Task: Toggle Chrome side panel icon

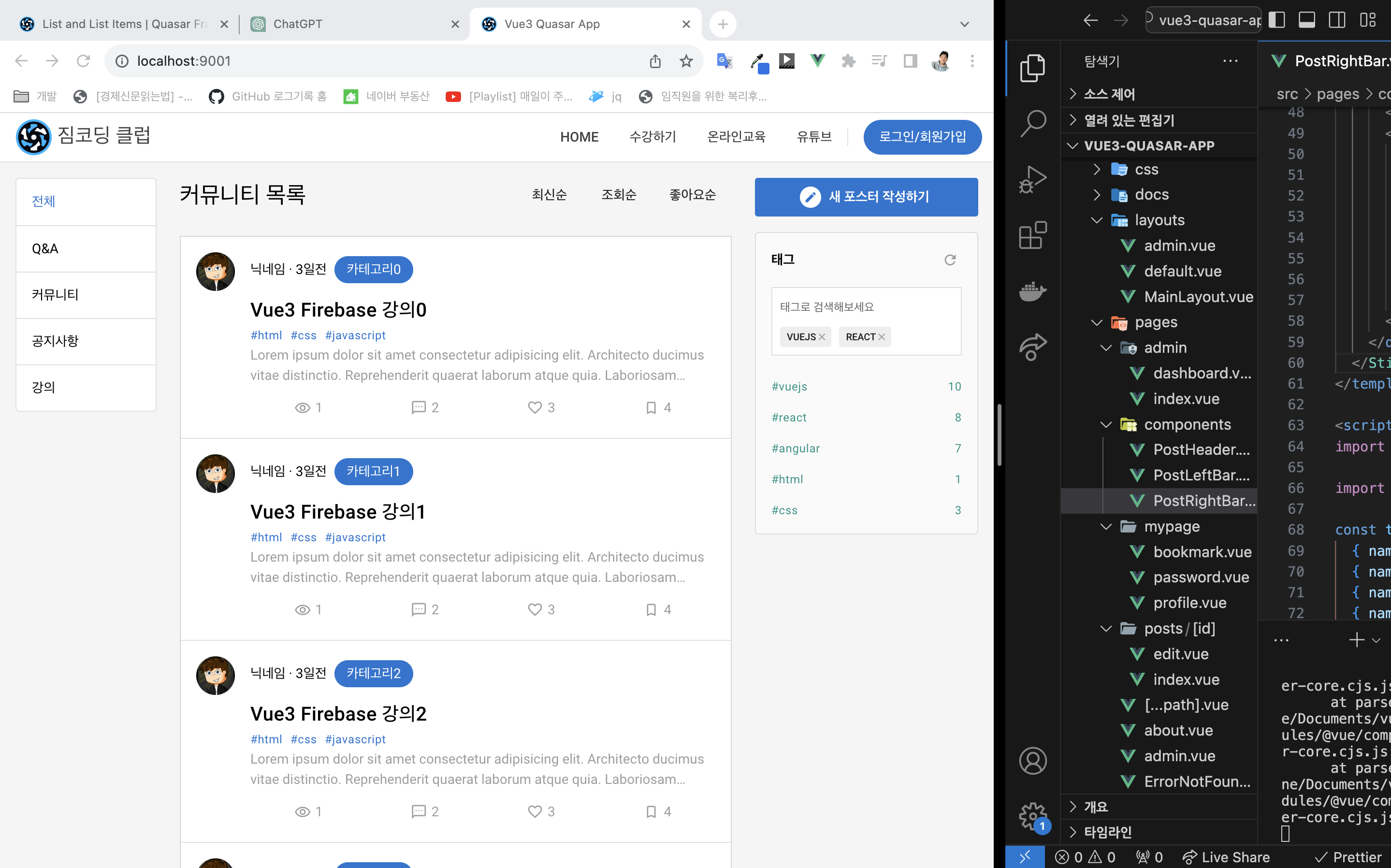Action: pyautogui.click(x=910, y=61)
